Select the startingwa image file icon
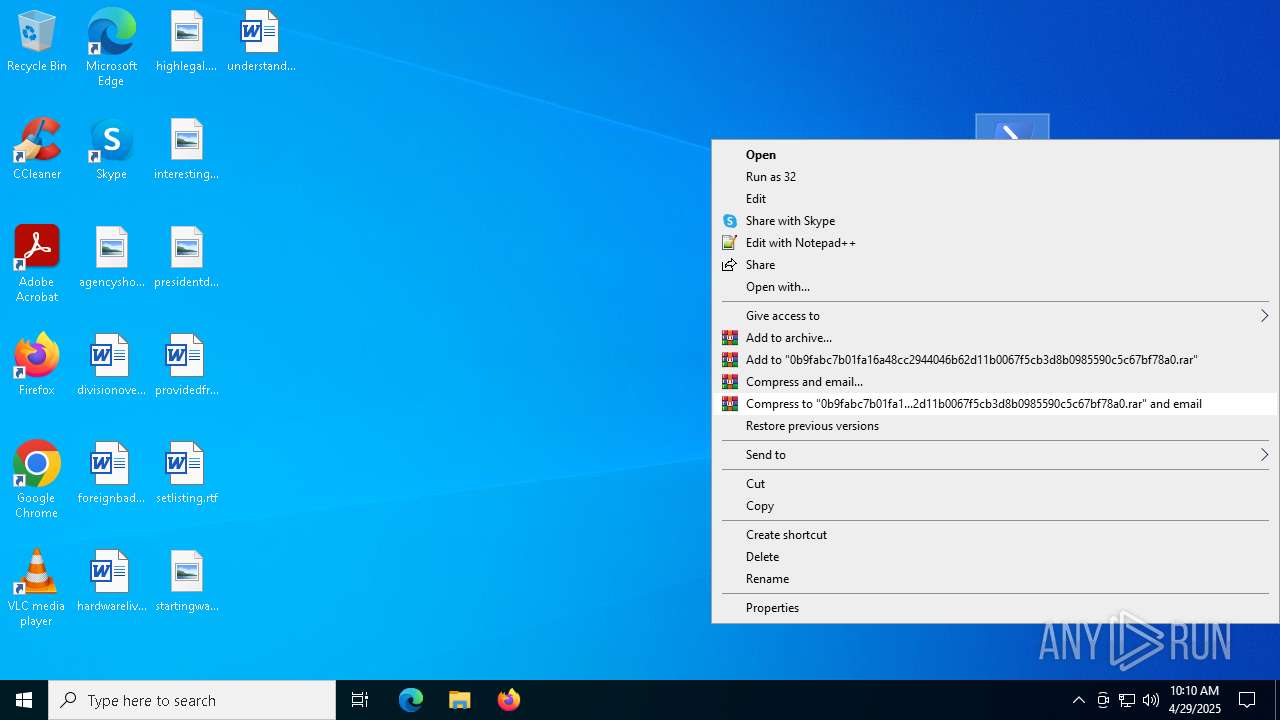The image size is (1280, 720). (186, 582)
